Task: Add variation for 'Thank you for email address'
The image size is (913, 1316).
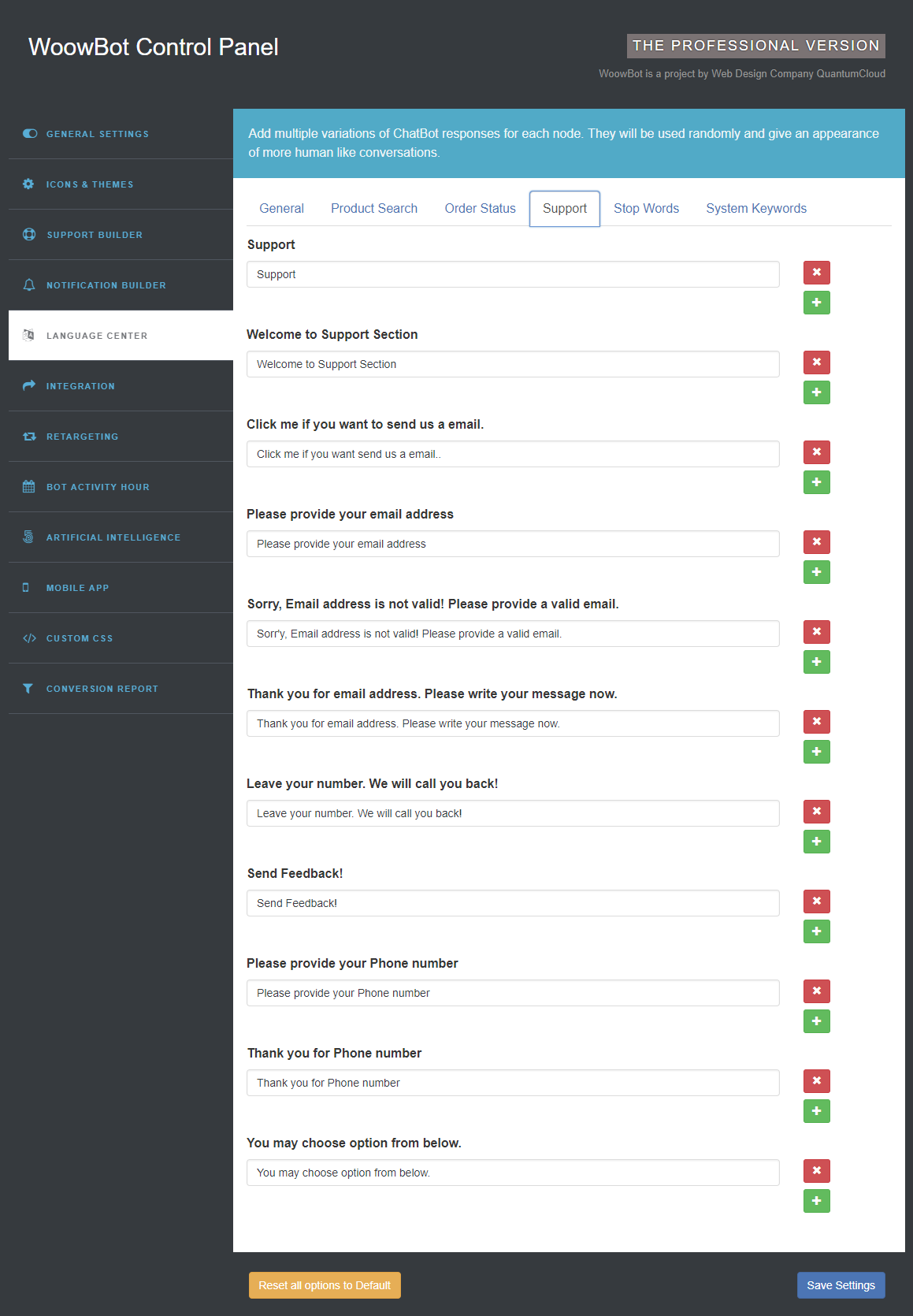Action: (817, 751)
